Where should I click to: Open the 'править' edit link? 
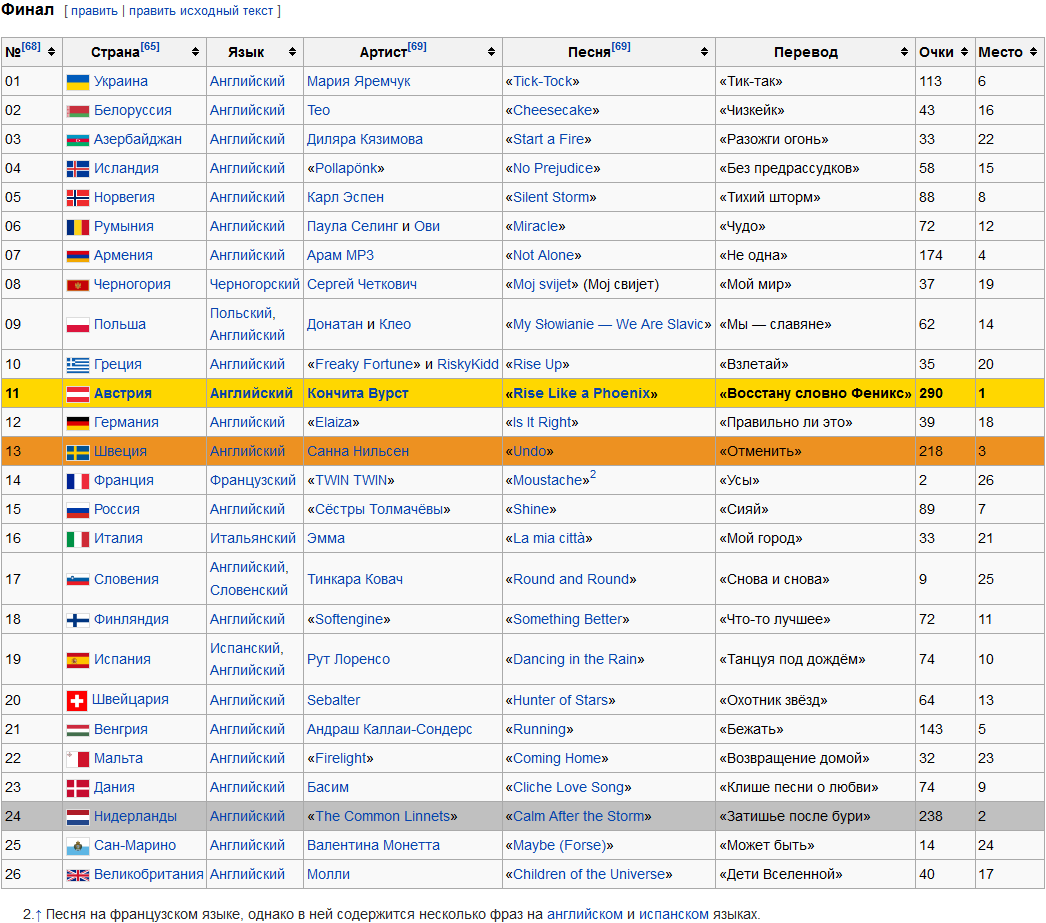click(94, 11)
